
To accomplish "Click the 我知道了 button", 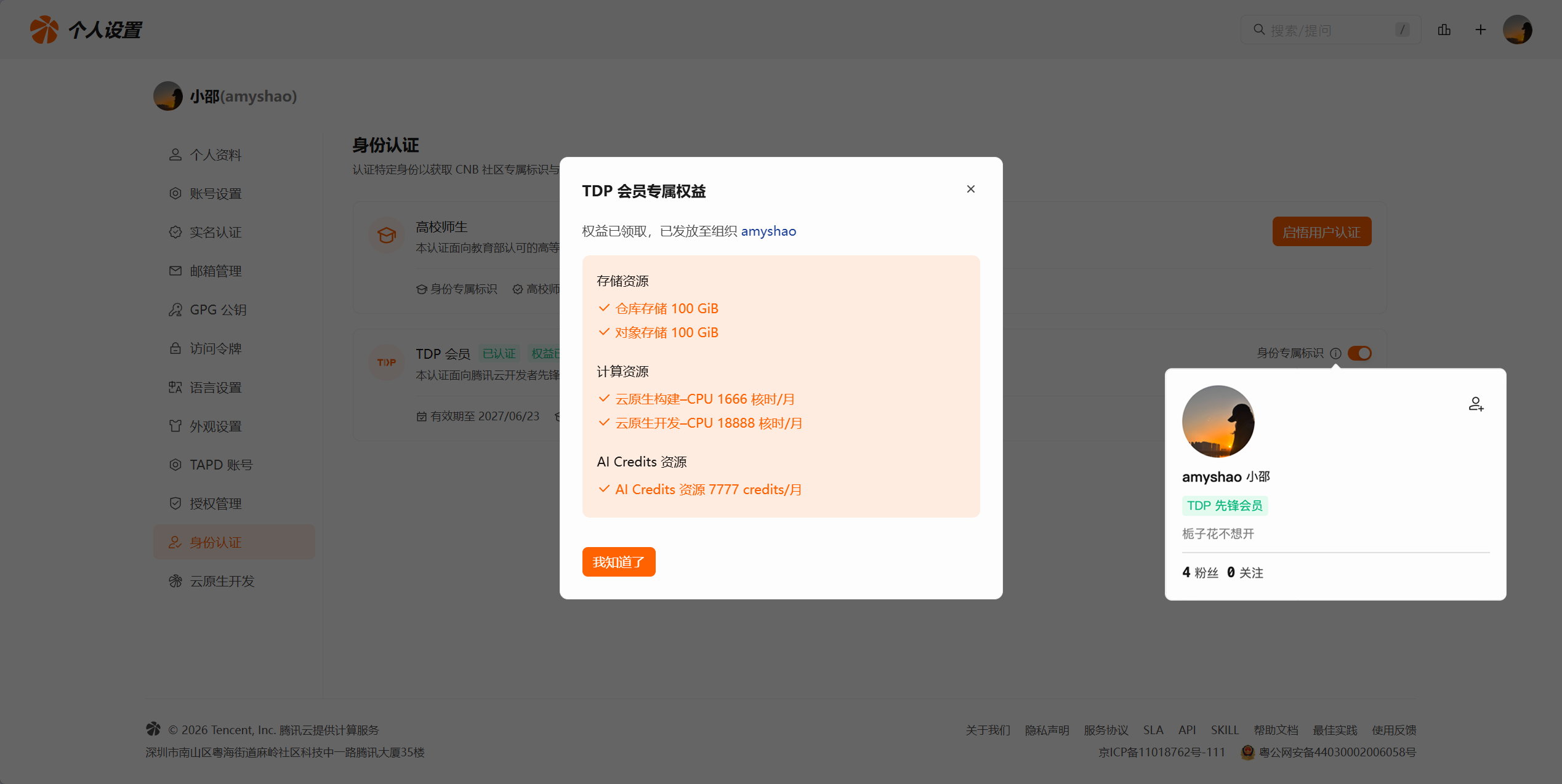I will coord(619,562).
